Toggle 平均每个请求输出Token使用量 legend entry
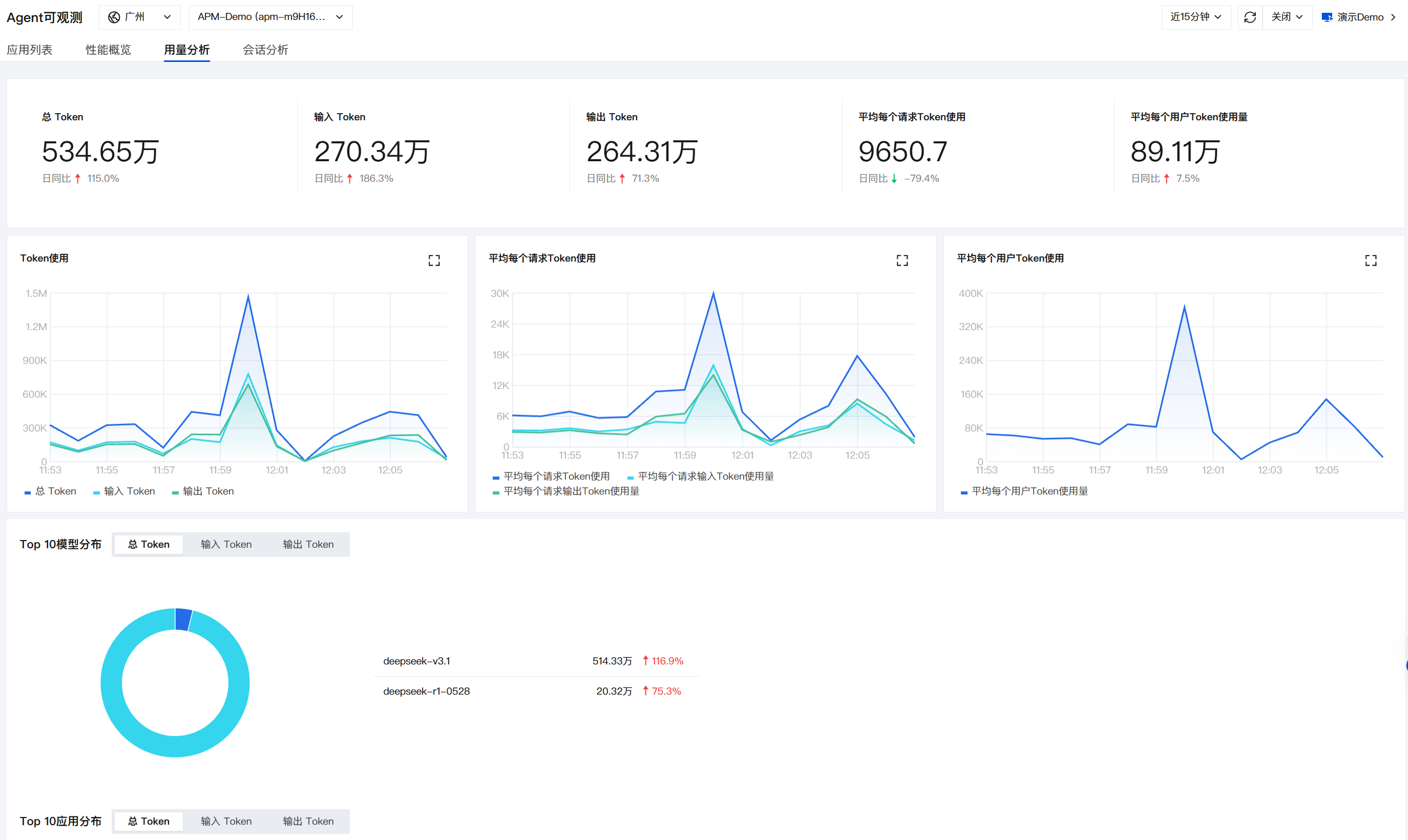Screen dimensions: 1408x840 coord(566,491)
